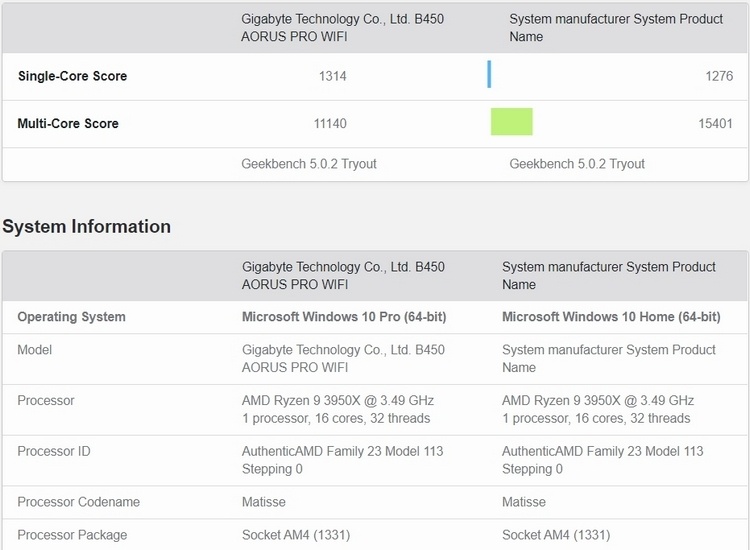The width and height of the screenshot is (750, 550).
Task: Click the blue single-core comparison bar
Action: (x=490, y=75)
